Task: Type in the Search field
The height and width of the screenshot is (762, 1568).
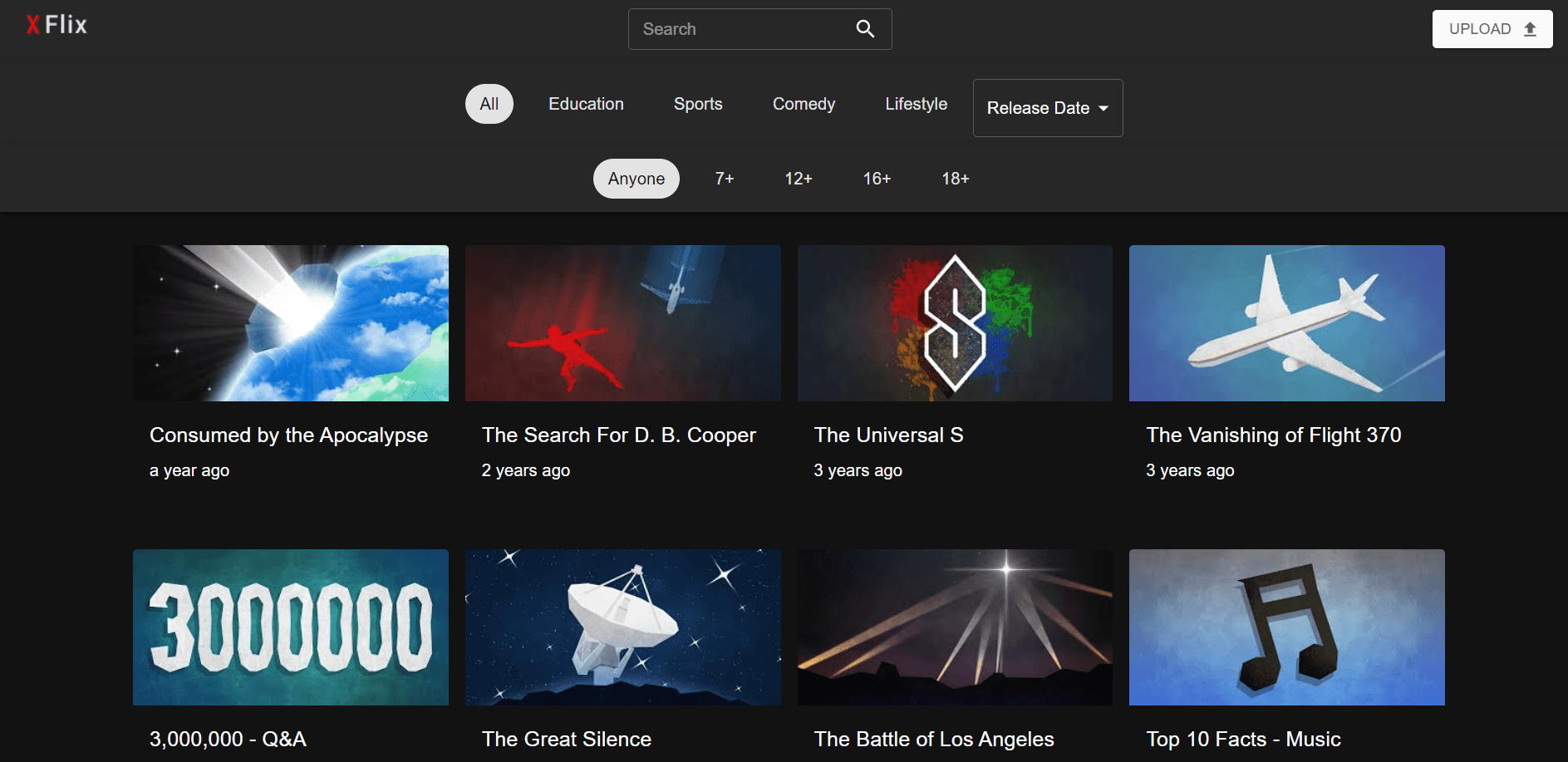Action: point(740,29)
